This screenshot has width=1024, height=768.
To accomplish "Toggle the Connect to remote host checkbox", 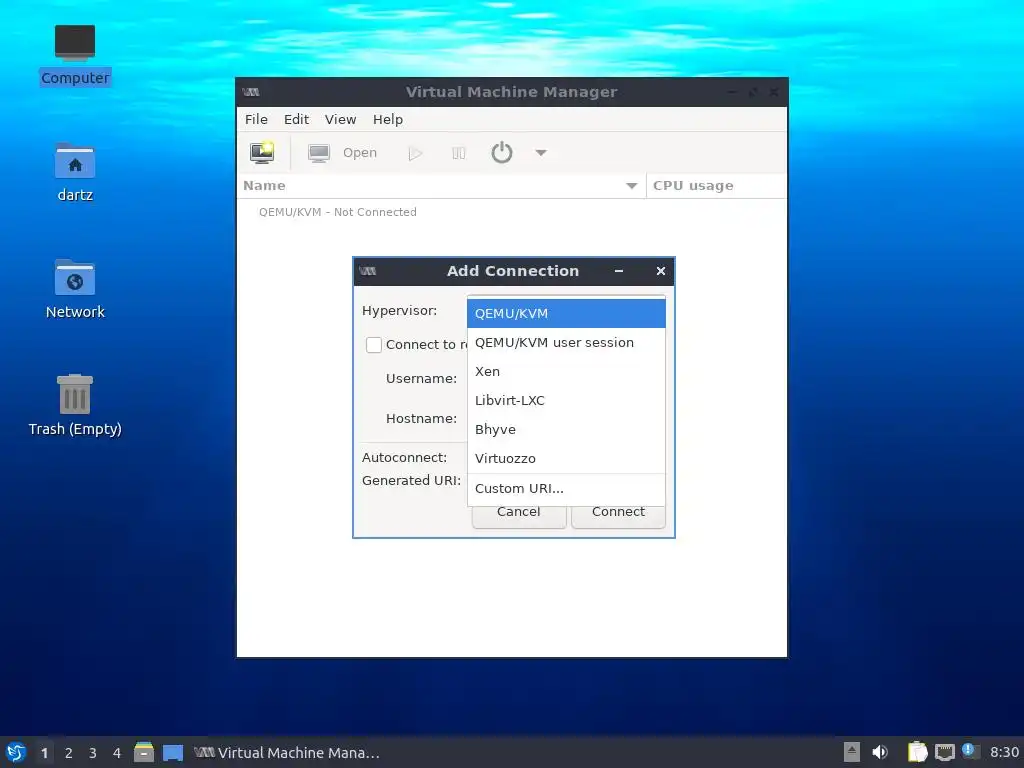I will coord(374,345).
